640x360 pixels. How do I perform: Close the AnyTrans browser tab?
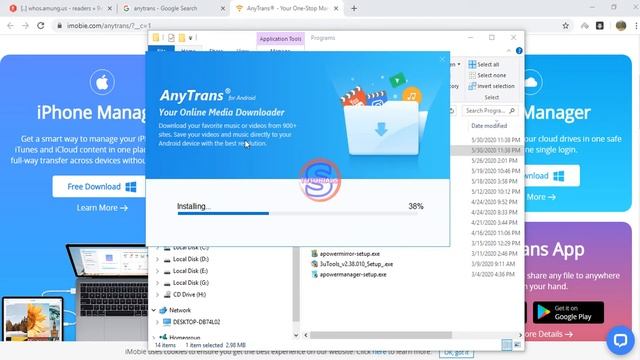click(x=336, y=8)
